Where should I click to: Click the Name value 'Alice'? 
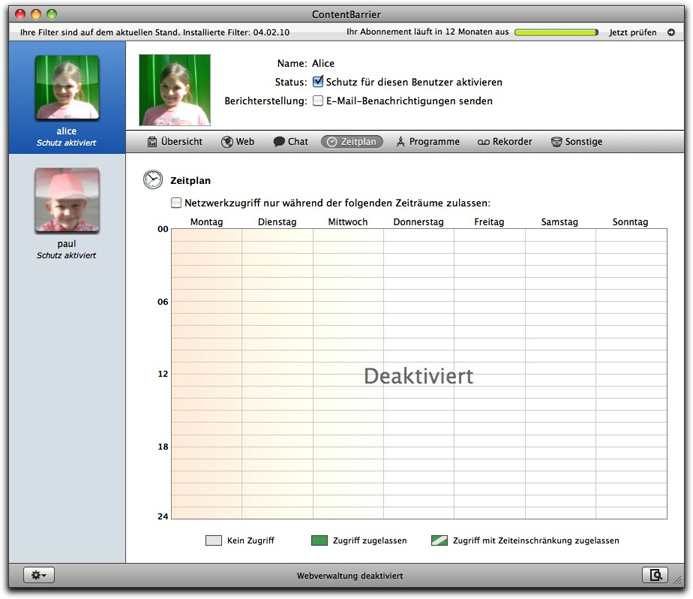tap(323, 63)
